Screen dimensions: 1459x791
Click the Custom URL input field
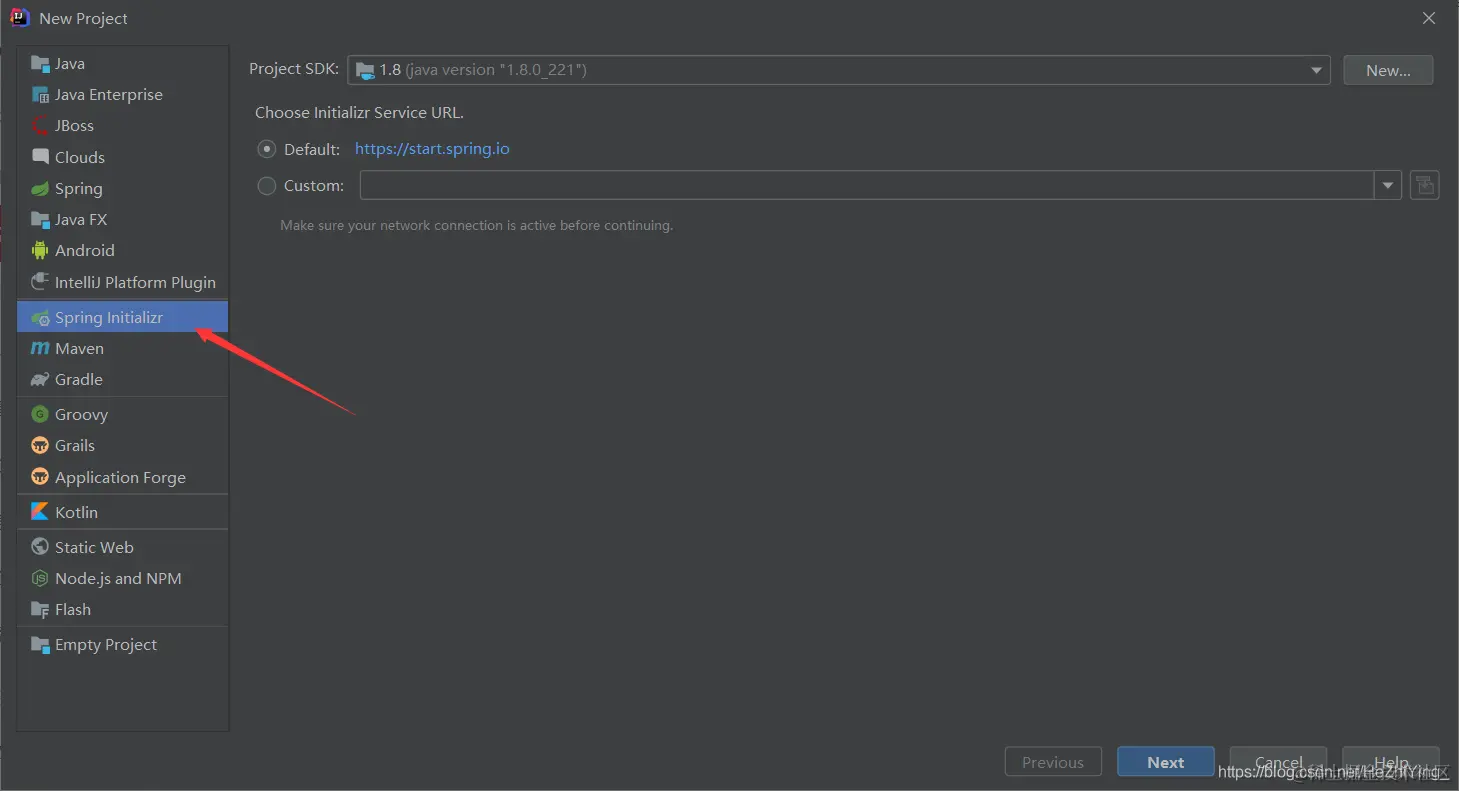pos(867,185)
